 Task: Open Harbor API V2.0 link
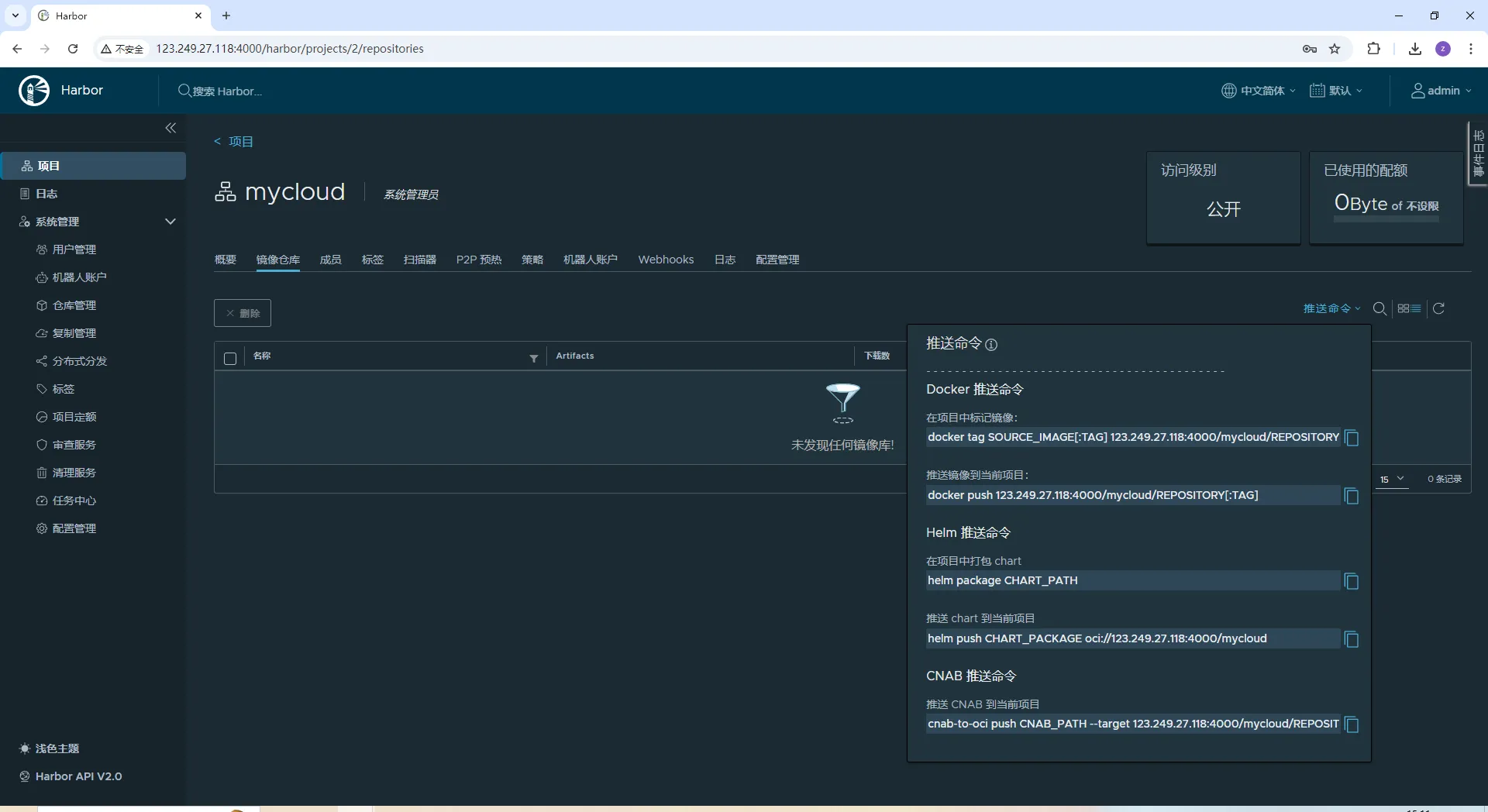(71, 776)
